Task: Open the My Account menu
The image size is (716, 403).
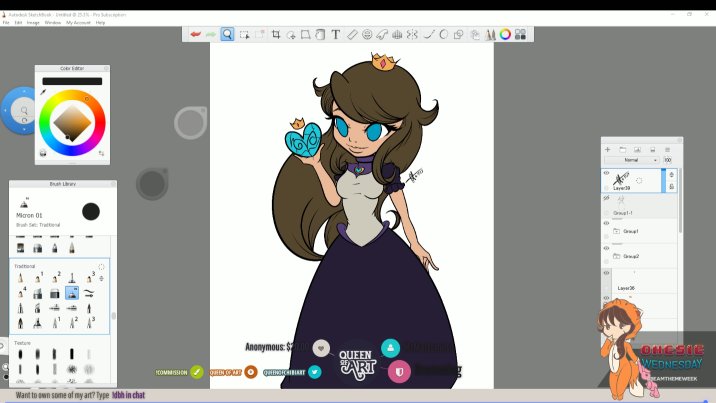Action: click(x=78, y=22)
